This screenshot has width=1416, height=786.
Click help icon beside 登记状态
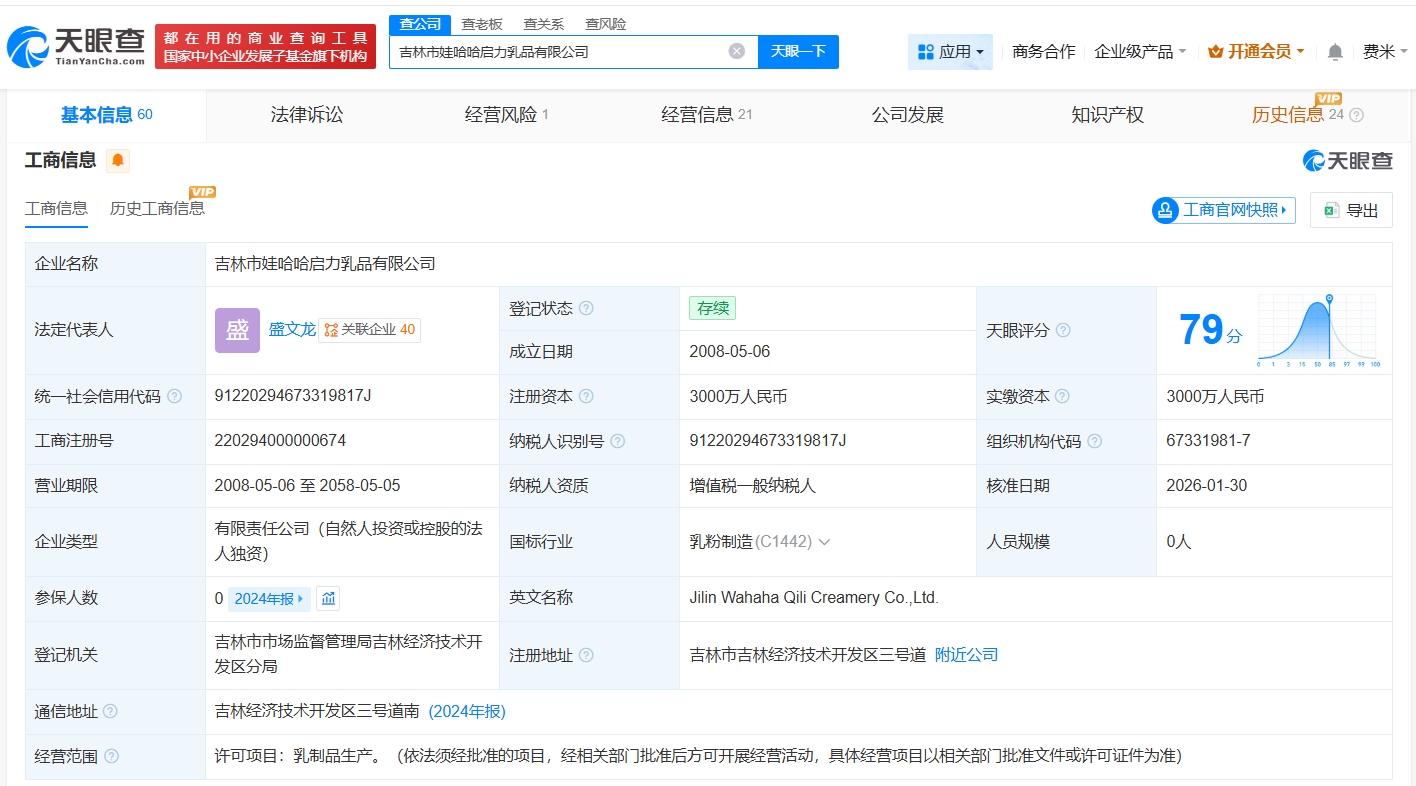coord(586,308)
